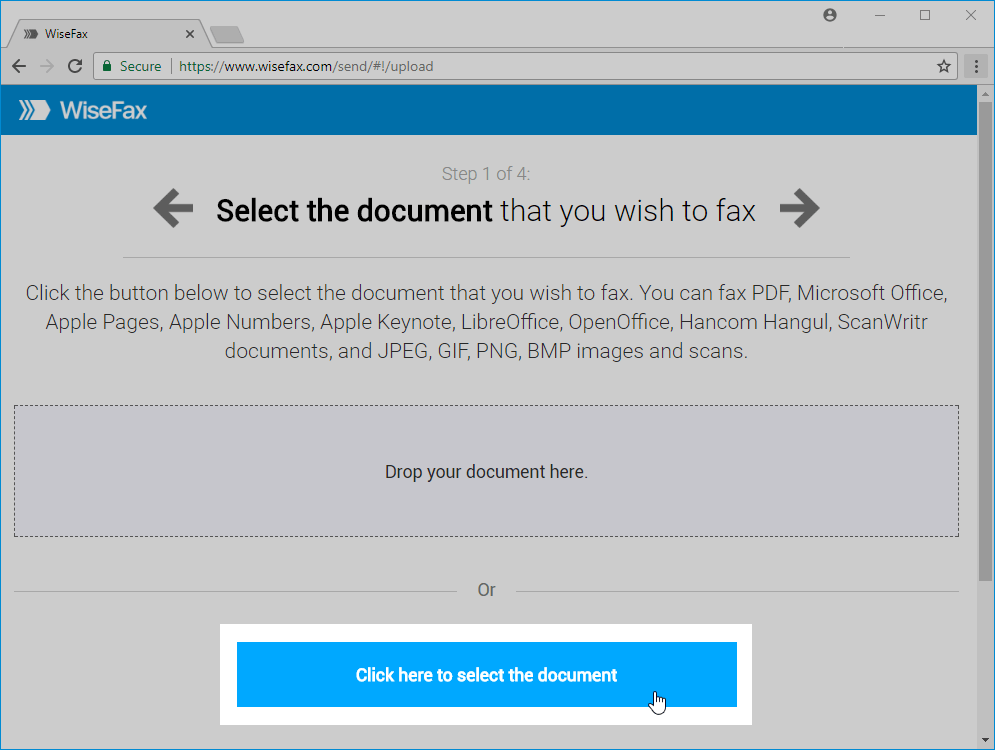Image resolution: width=995 pixels, height=750 pixels.
Task: Click the WiseFax logo in header
Action: 82,110
